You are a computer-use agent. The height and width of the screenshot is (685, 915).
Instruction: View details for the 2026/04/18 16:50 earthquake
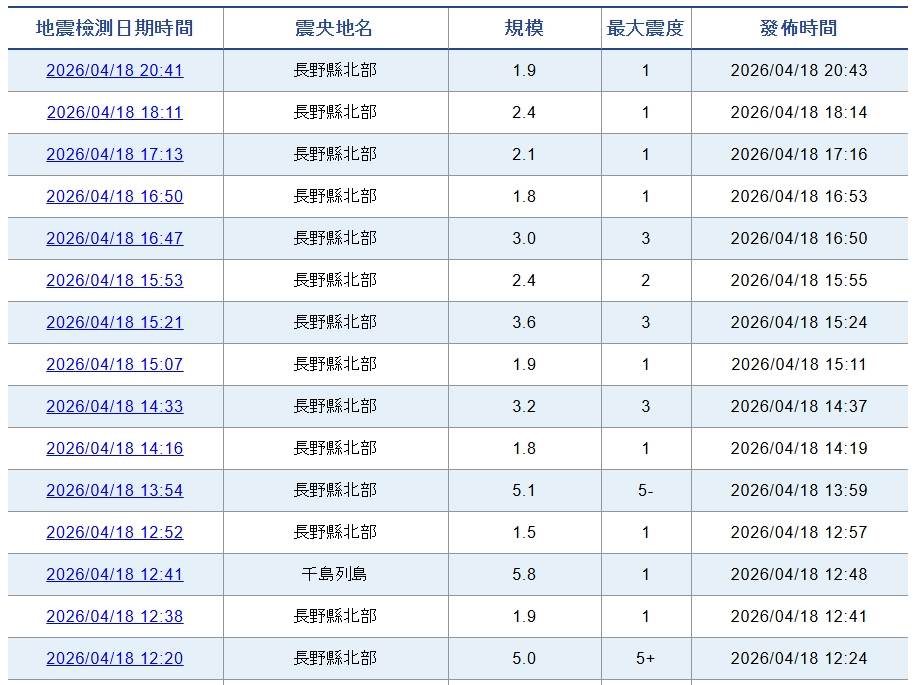tap(115, 196)
